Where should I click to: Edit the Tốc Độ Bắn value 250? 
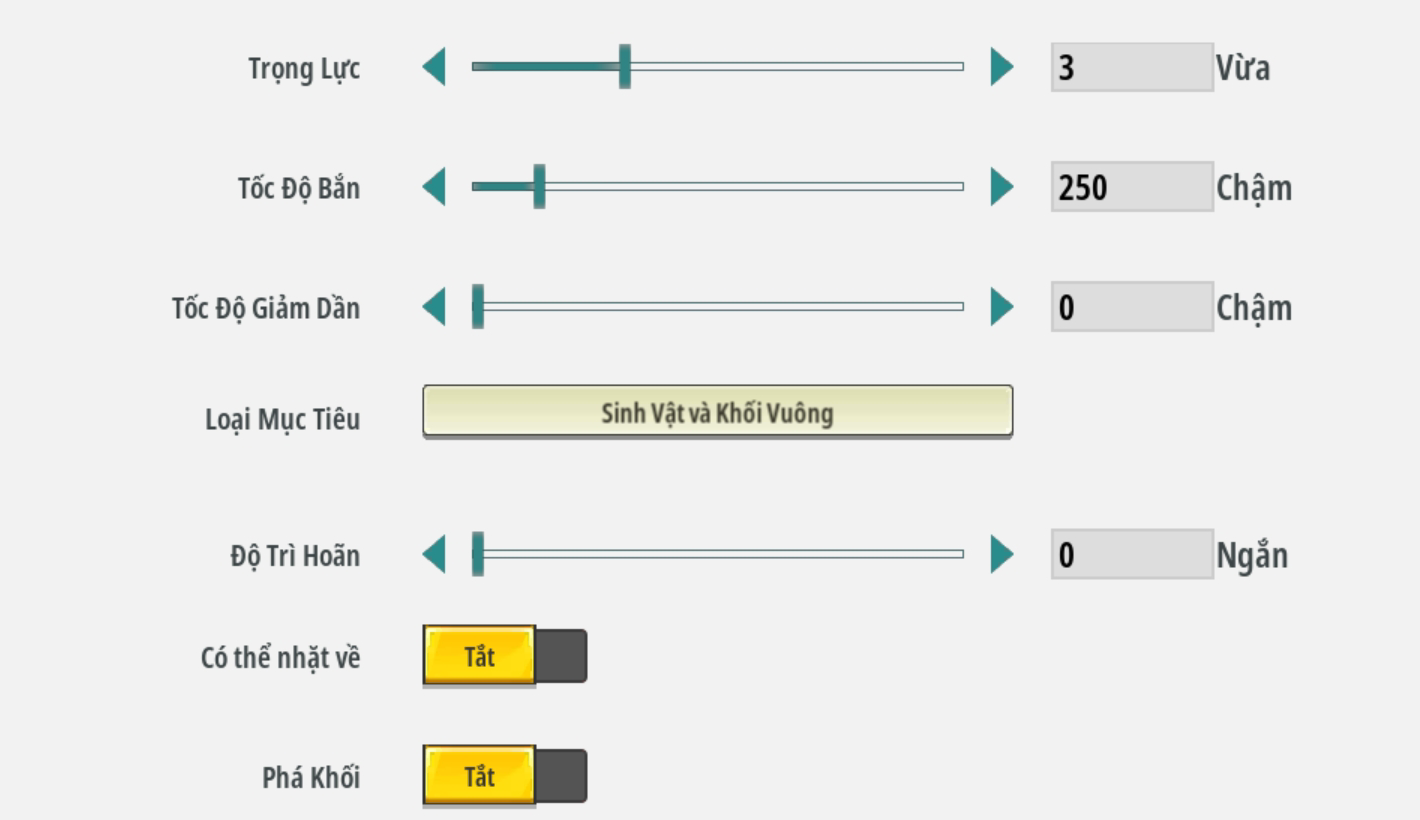coord(1131,187)
